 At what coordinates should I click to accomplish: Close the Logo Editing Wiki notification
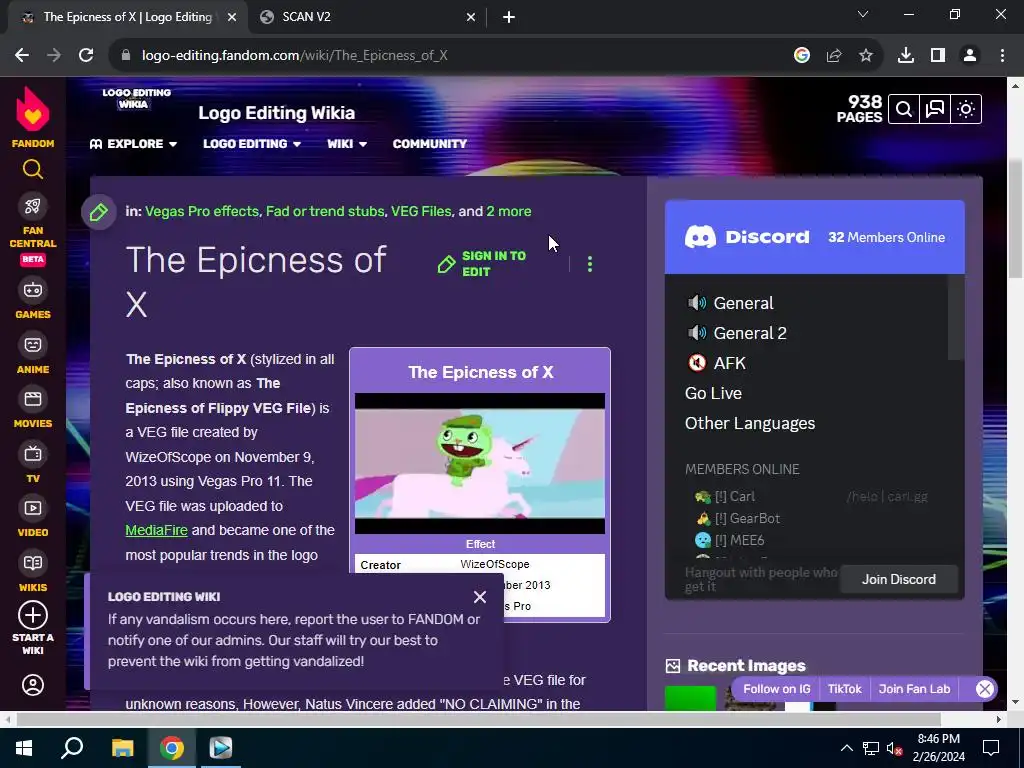pos(480,597)
